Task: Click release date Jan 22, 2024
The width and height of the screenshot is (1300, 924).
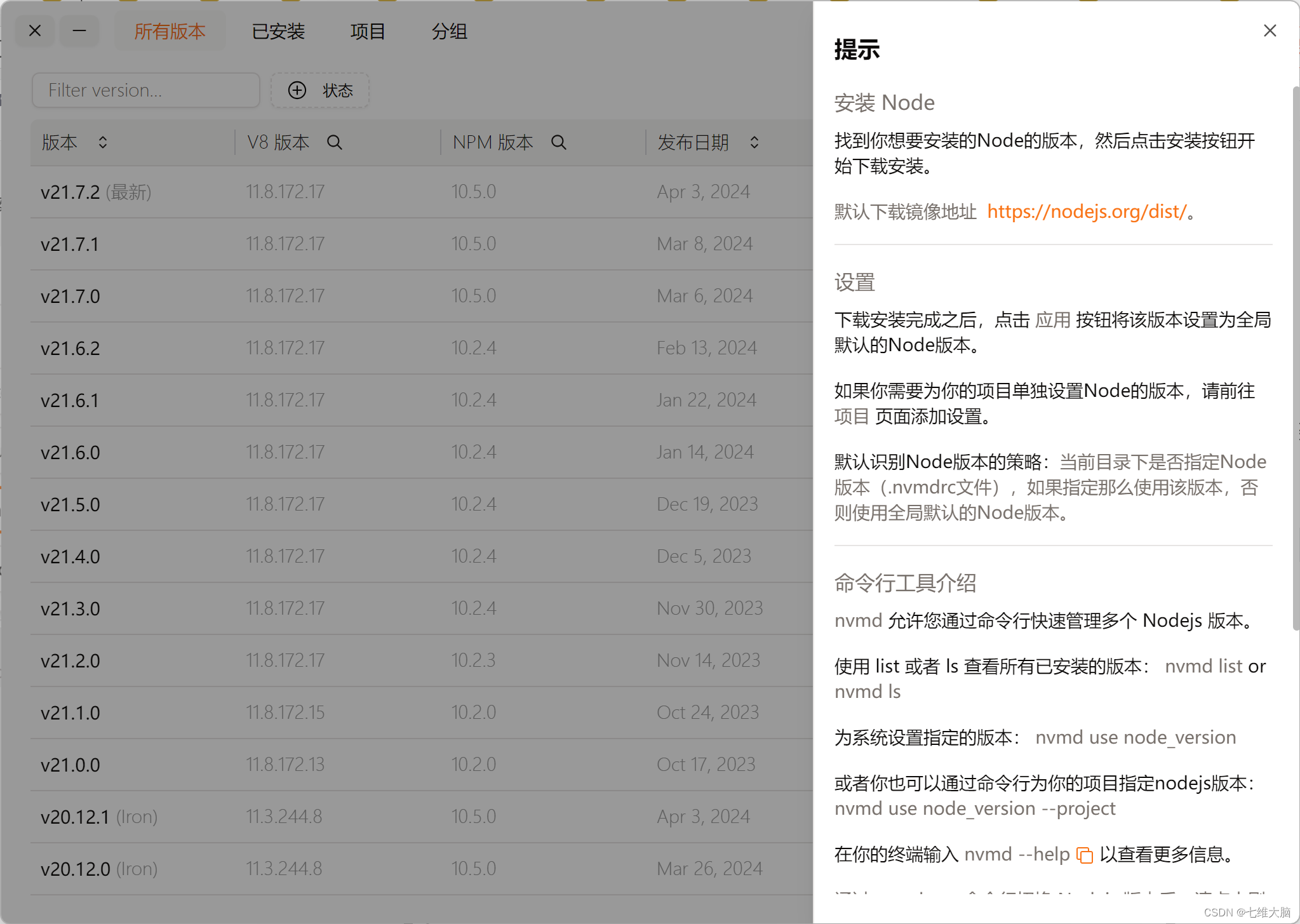Action: [706, 400]
